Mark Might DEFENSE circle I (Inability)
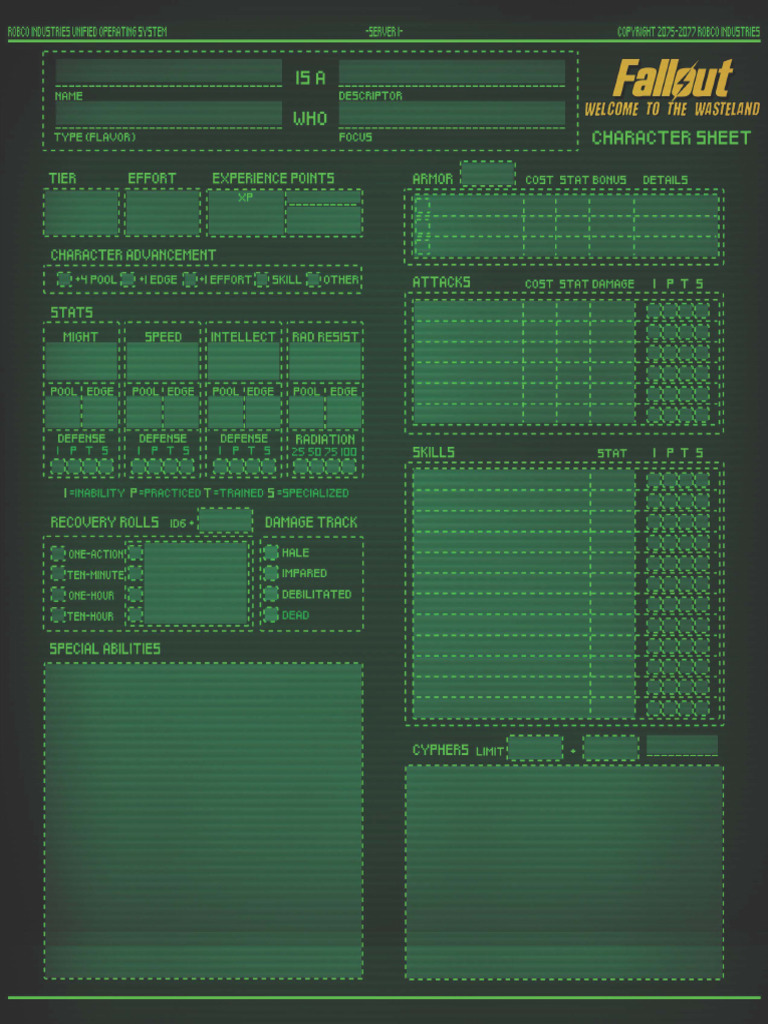Screen dimensions: 768x1024 [58, 466]
